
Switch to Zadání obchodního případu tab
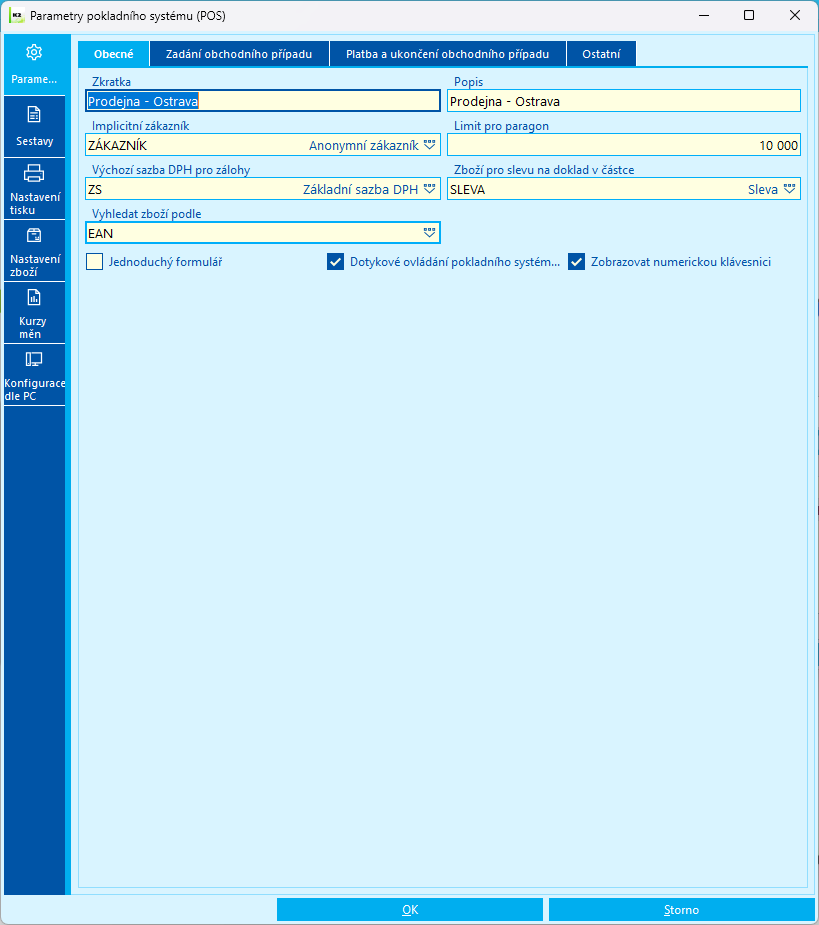tap(239, 54)
